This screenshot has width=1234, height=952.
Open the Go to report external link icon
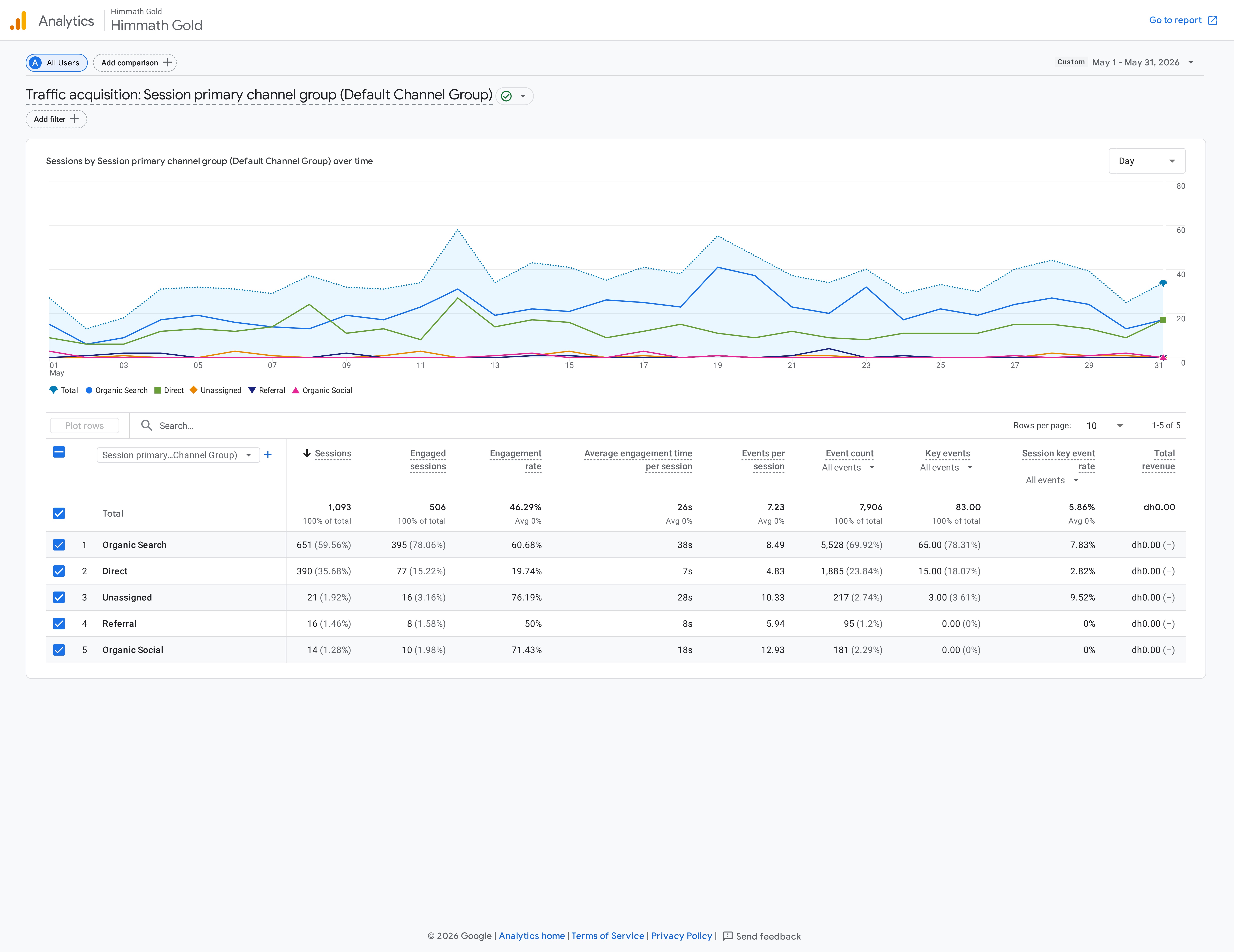[x=1212, y=20]
